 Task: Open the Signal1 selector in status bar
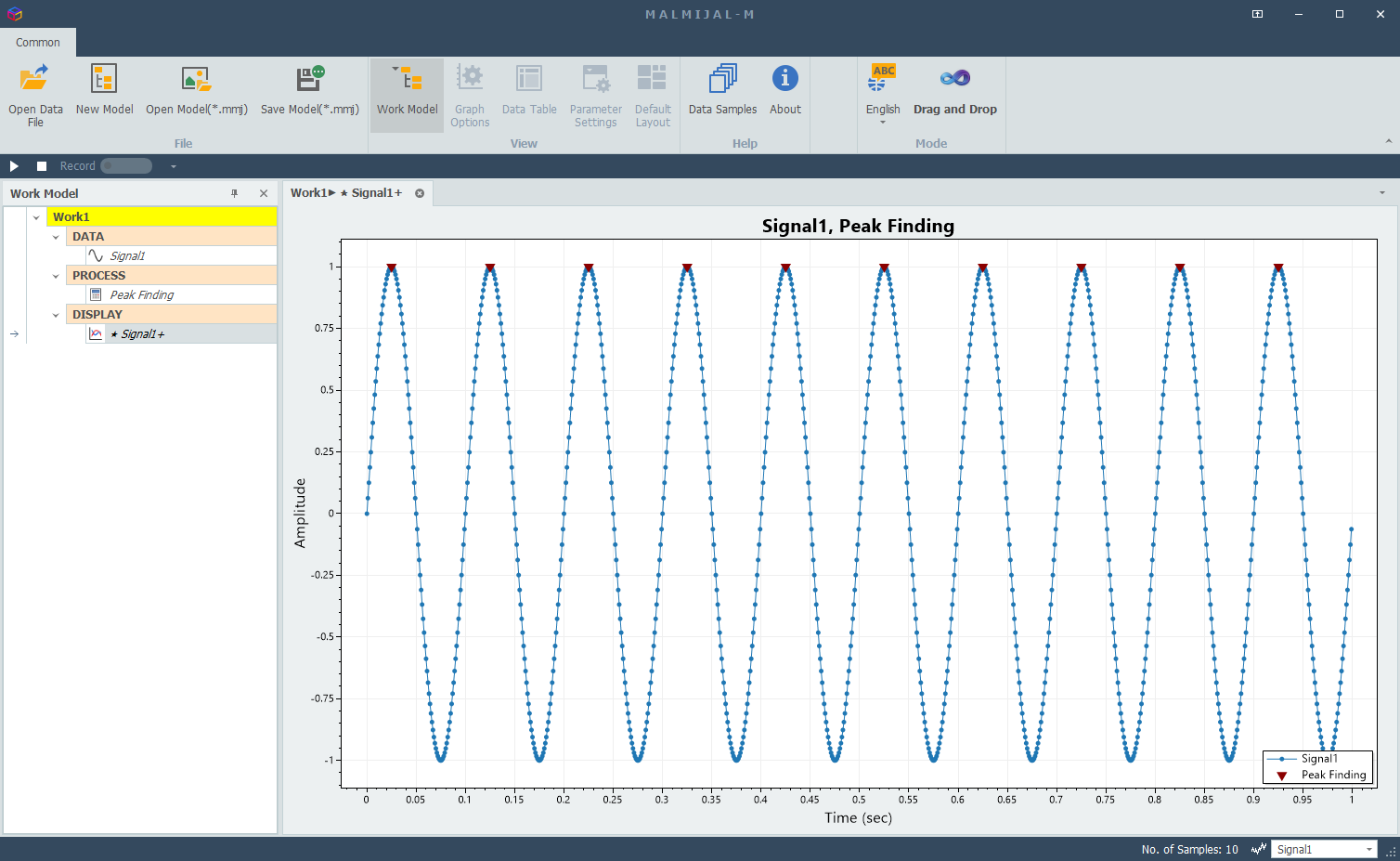pos(1324,849)
